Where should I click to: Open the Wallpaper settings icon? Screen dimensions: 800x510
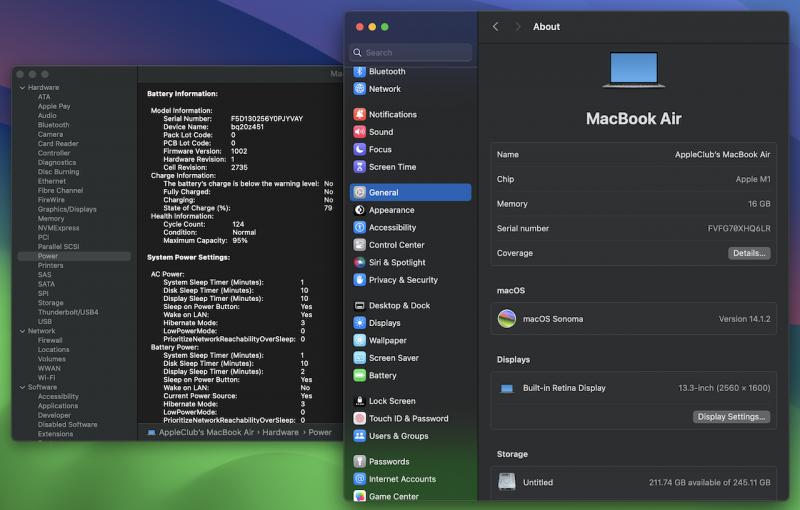(x=360, y=341)
